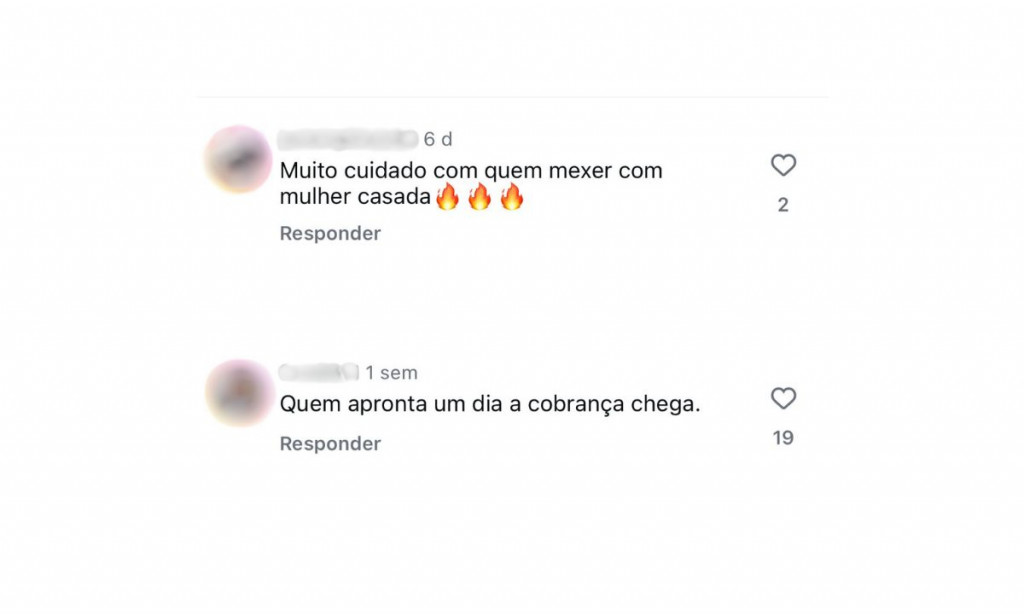This screenshot has height=614, width=1024.
Task: Select Responder under 'Quem apronta' comment
Action: tap(330, 444)
